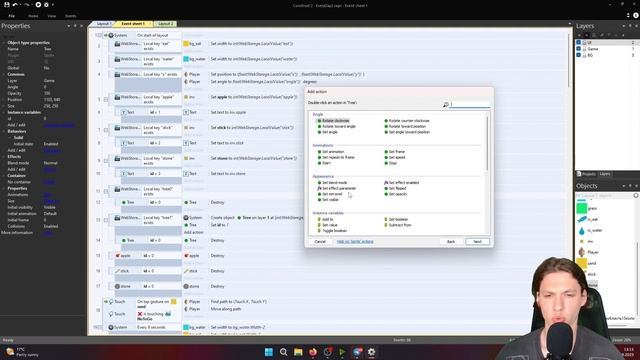Select the Set frame action
This screenshot has height=360, width=640.
click(x=395, y=152)
